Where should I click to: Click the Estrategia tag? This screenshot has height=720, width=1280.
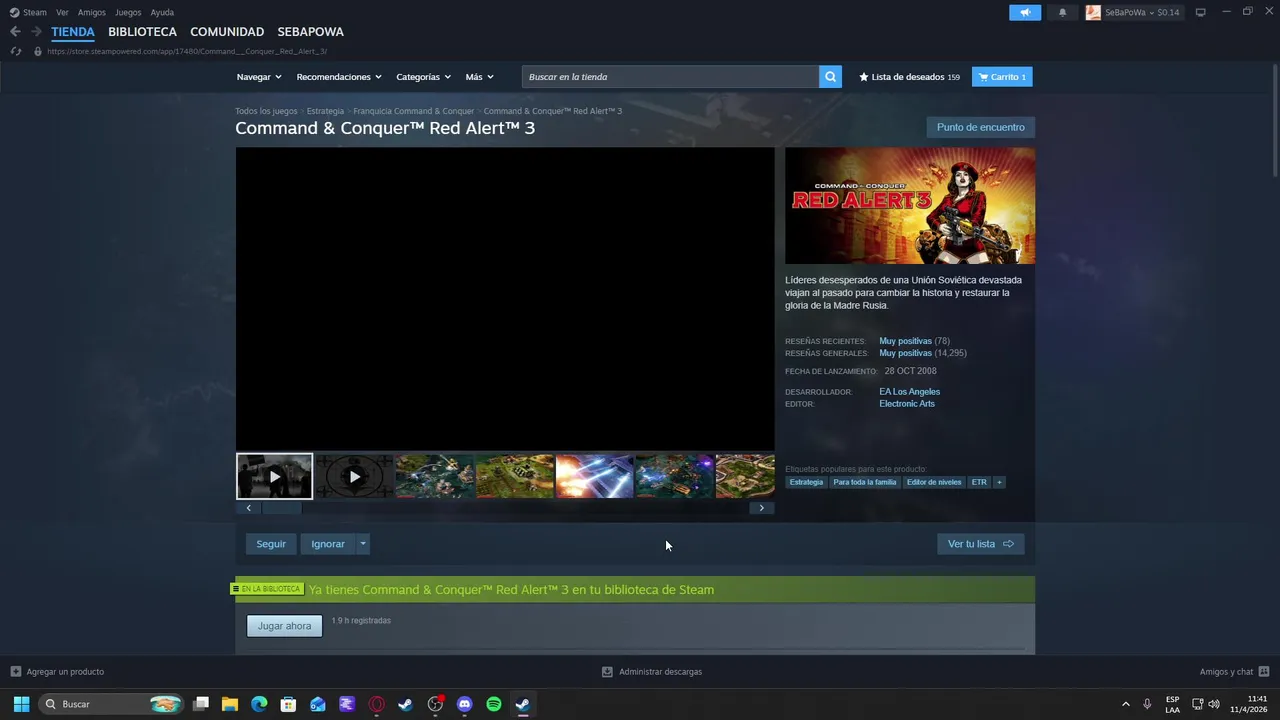point(806,482)
